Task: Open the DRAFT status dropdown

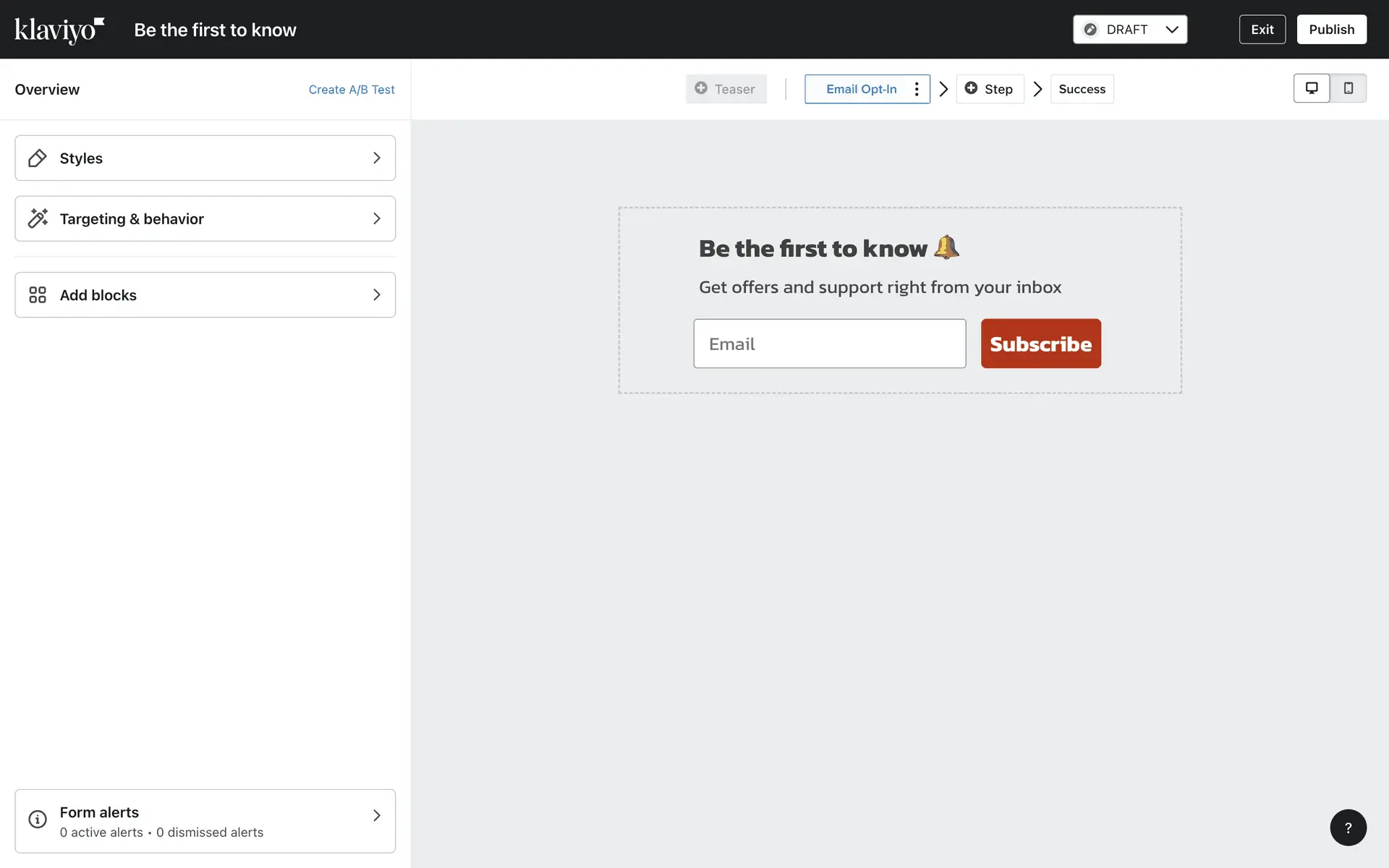Action: [1129, 30]
